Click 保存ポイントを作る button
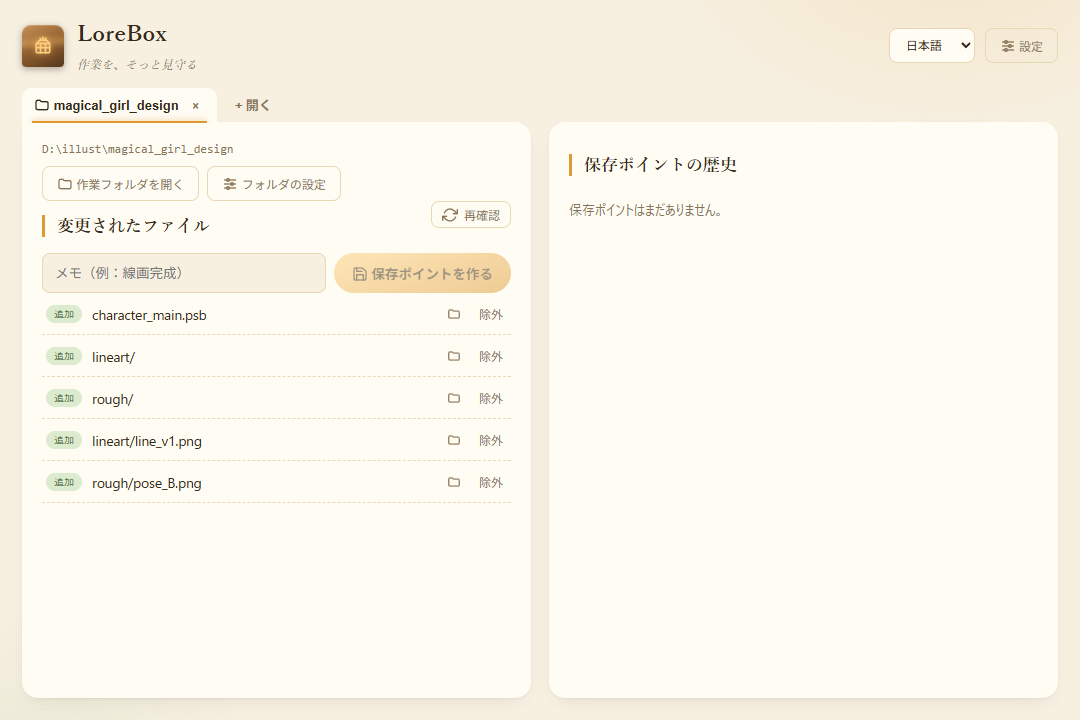The height and width of the screenshot is (720, 1080). pos(422,274)
